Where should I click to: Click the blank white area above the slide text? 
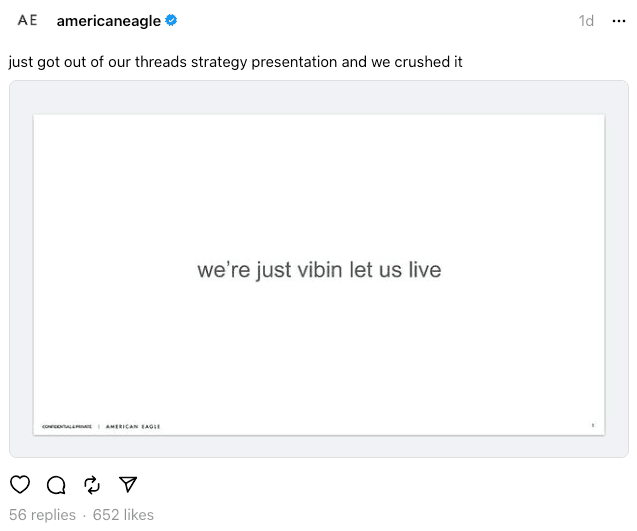tap(319, 183)
